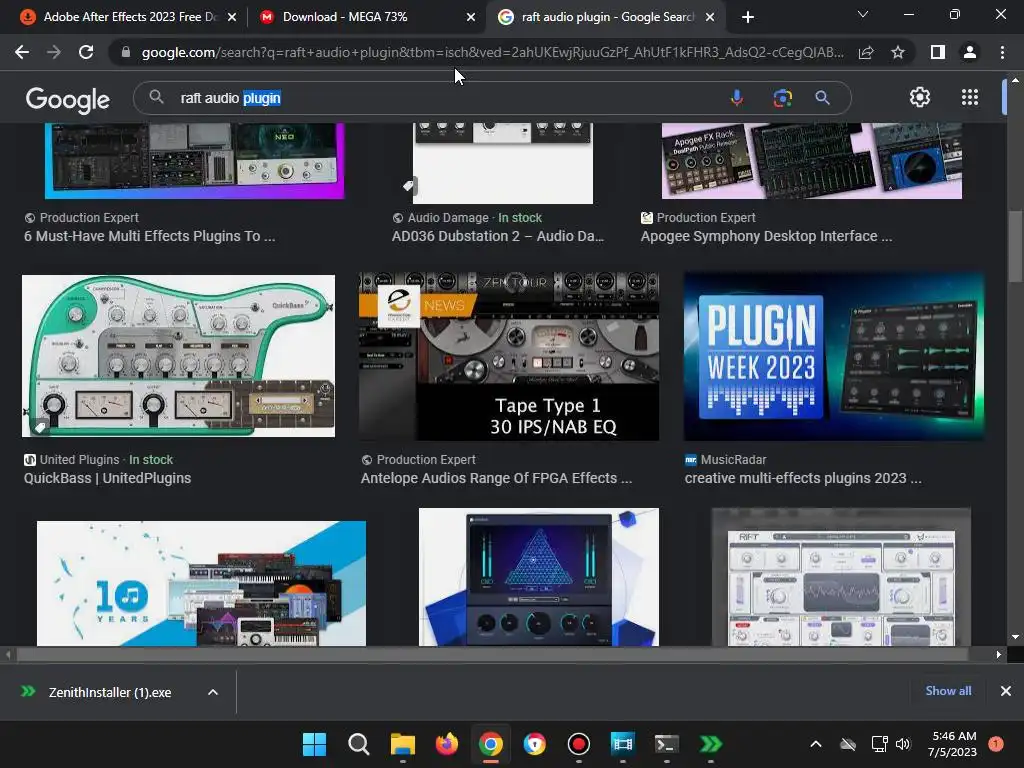Click the red record app taskbar icon

click(579, 744)
